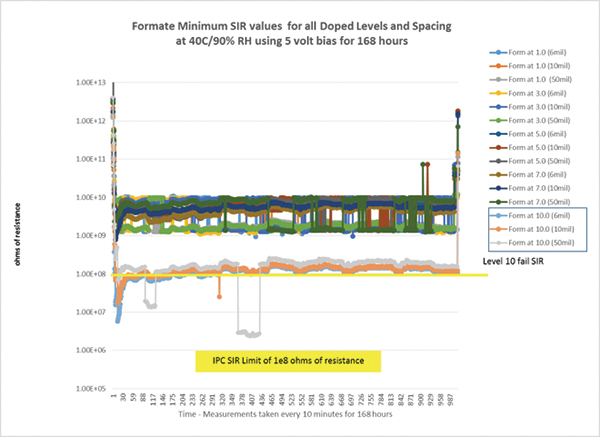Image resolution: width=600 pixels, height=437 pixels.
Task: Click legend entry 'Form at 7.0 (10mil)'
Action: (530, 188)
